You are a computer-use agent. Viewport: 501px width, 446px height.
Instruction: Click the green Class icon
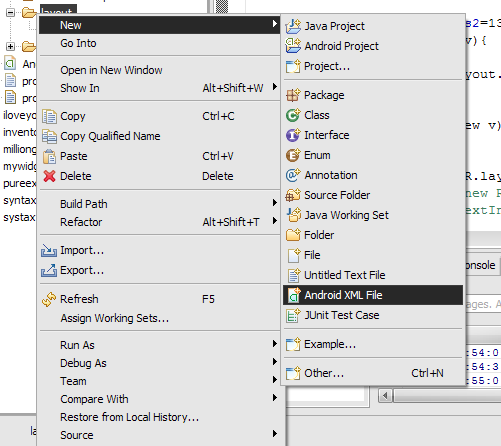pos(293,115)
